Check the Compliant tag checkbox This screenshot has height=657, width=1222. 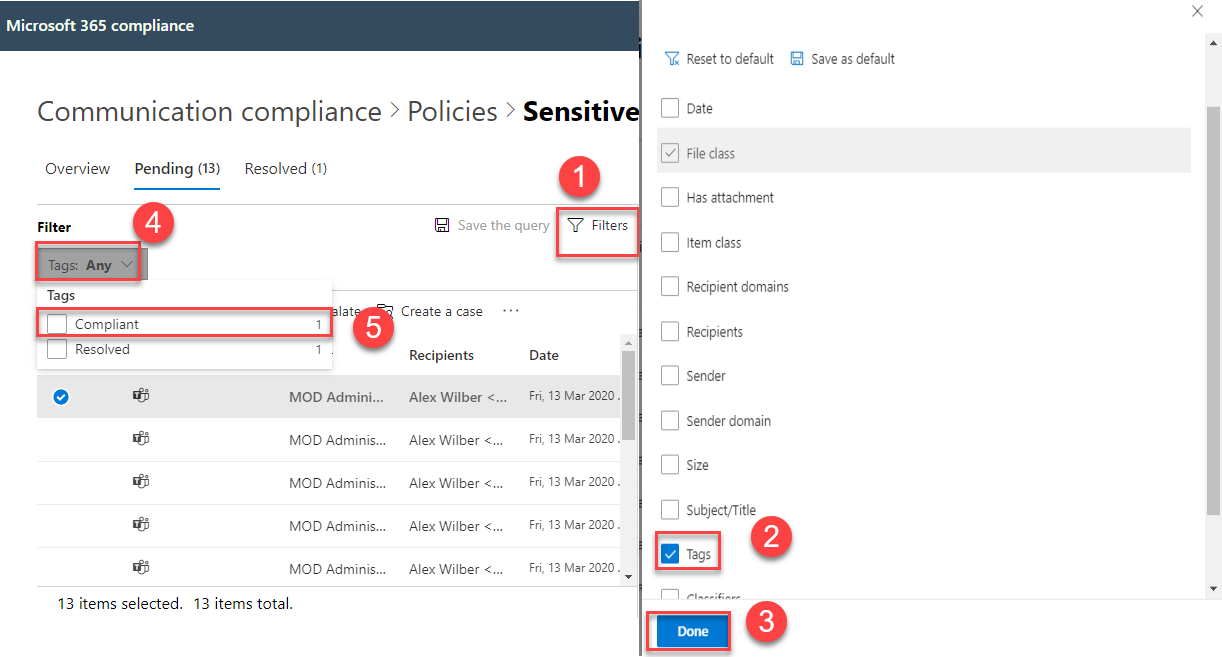point(57,324)
